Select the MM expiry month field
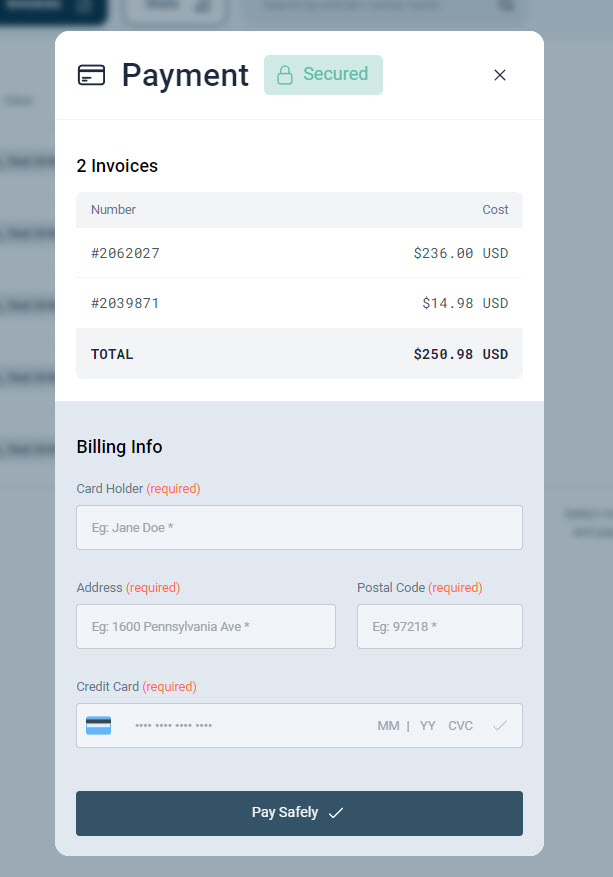This screenshot has width=613, height=877. pos(388,726)
